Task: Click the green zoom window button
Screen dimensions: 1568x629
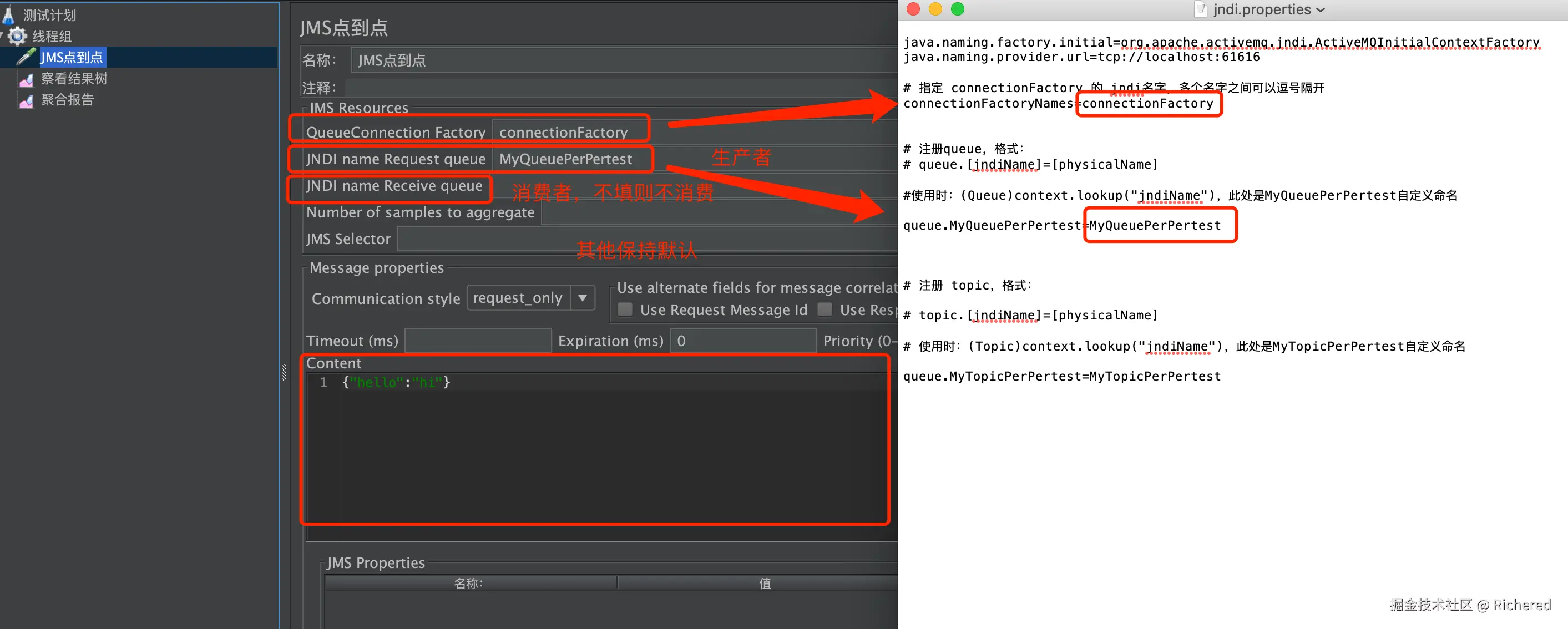Action: pos(958,9)
